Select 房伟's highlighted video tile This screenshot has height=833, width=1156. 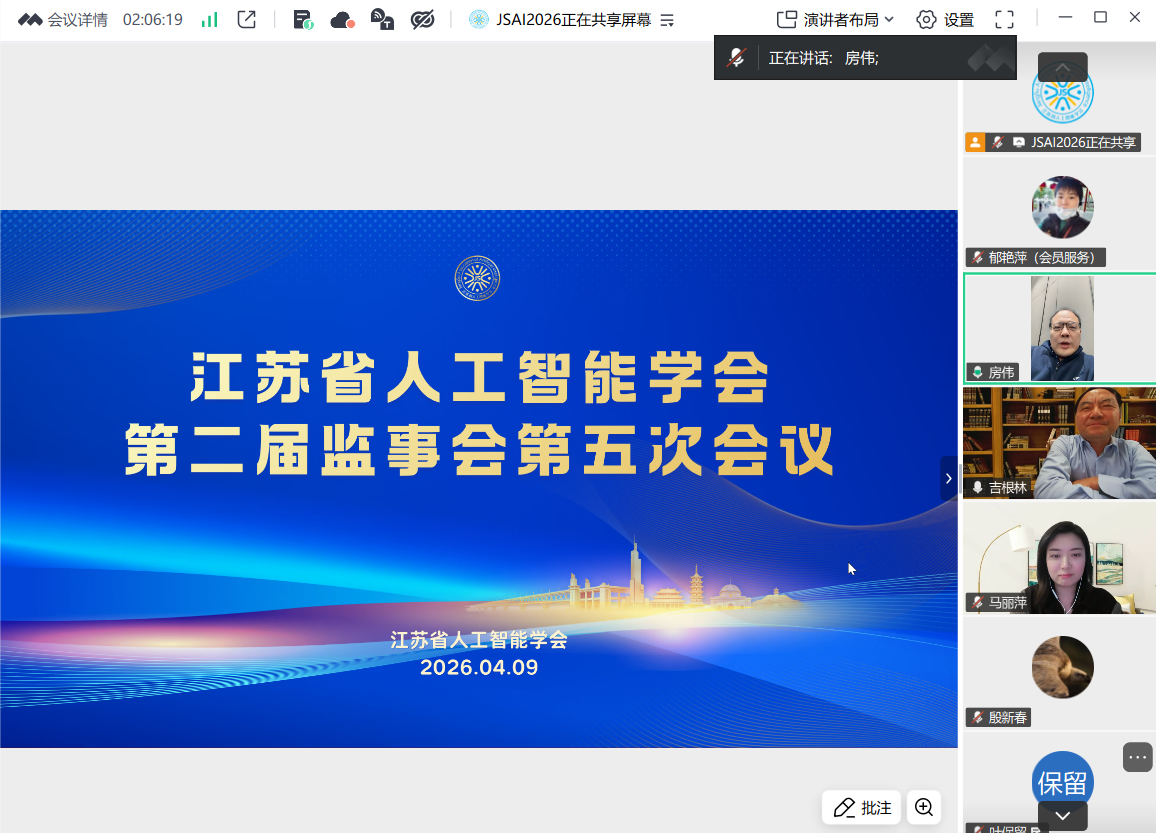tap(1058, 328)
